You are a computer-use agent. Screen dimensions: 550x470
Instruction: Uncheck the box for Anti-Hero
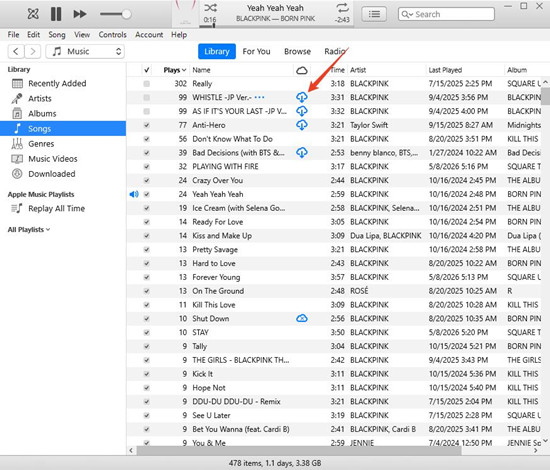coord(147,125)
